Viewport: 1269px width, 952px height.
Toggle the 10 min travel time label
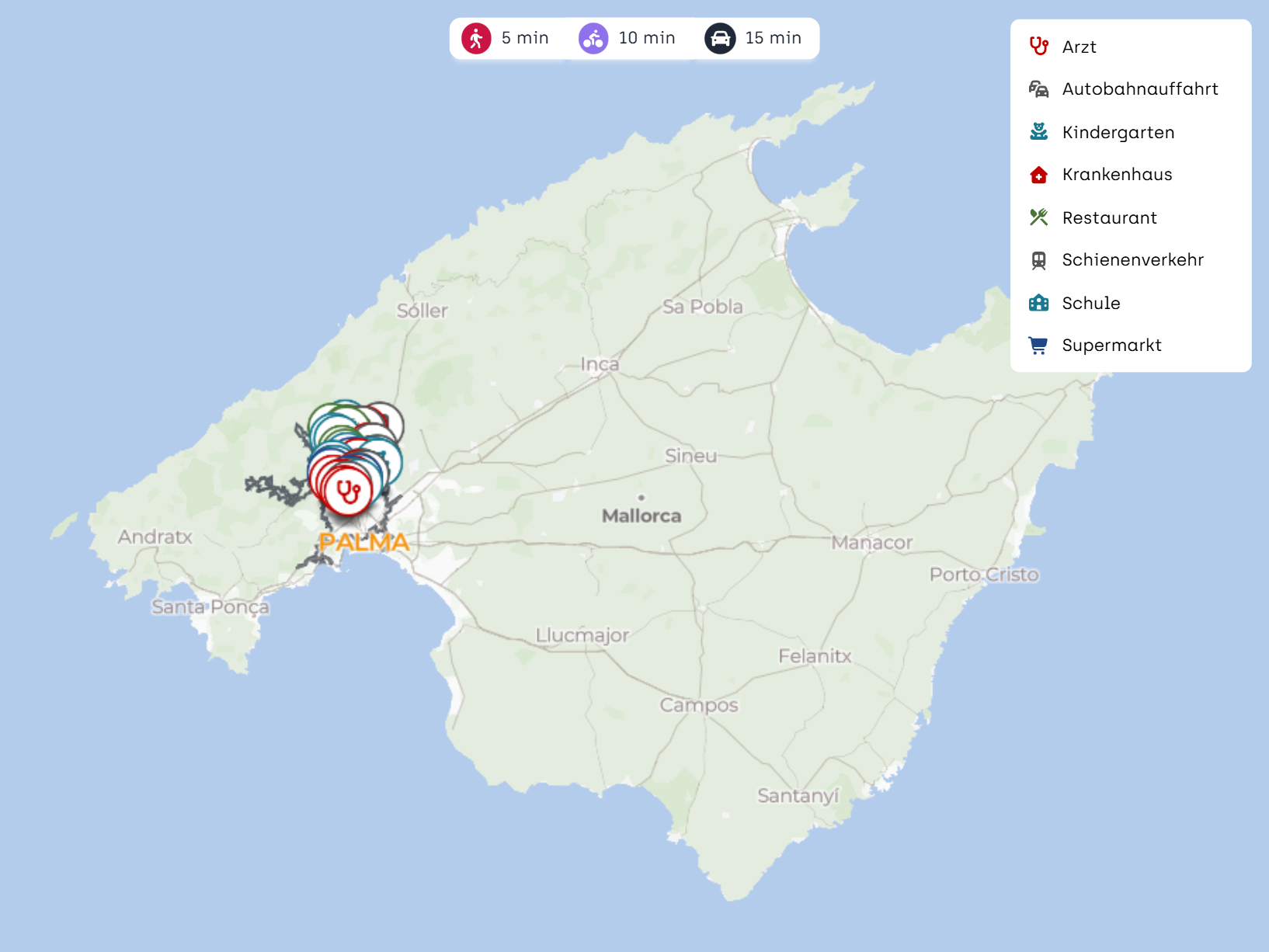tap(646, 38)
